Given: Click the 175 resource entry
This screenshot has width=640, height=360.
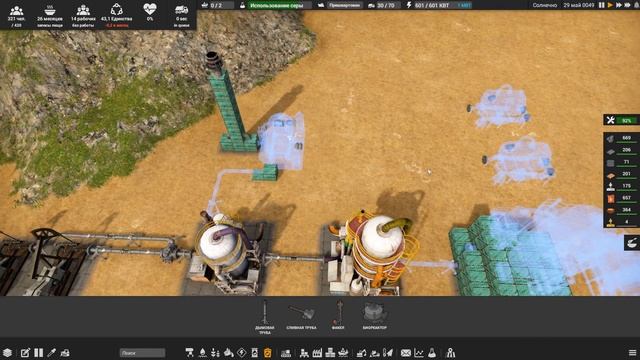Looking at the screenshot, I should (x=621, y=187).
